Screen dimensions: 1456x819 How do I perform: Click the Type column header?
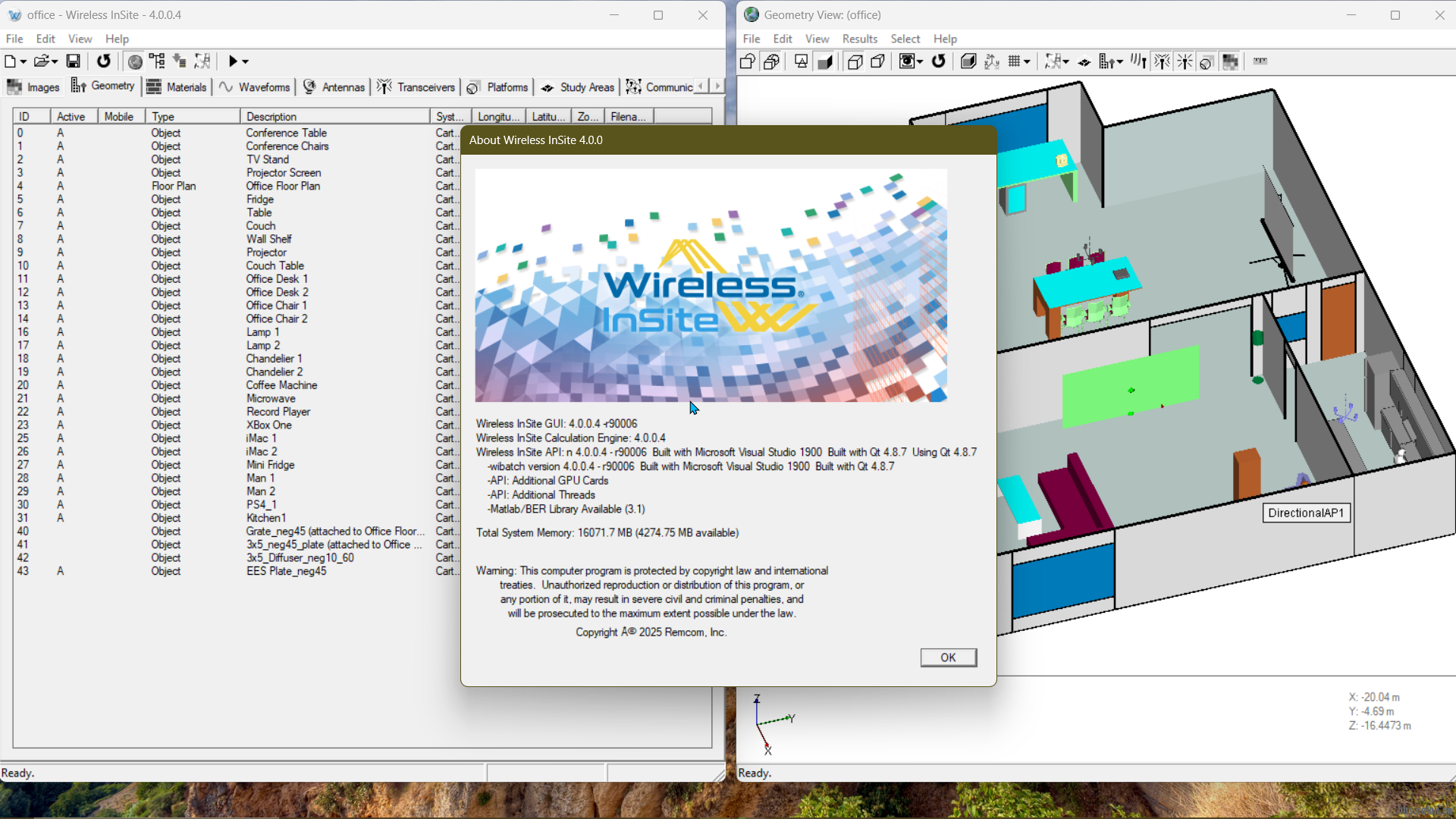pyautogui.click(x=193, y=116)
